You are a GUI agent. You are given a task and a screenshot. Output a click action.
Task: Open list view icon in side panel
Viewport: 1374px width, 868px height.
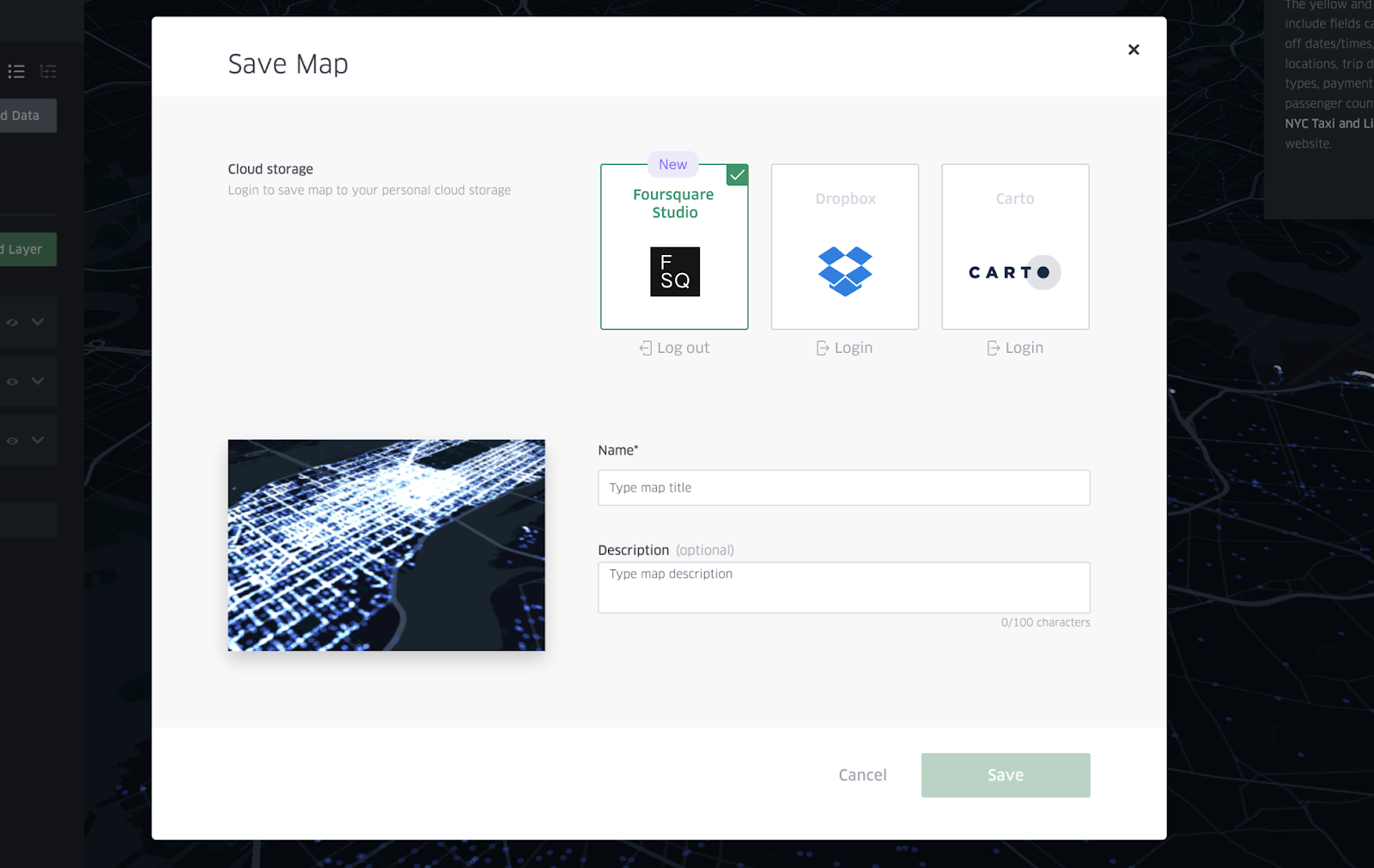point(16,71)
